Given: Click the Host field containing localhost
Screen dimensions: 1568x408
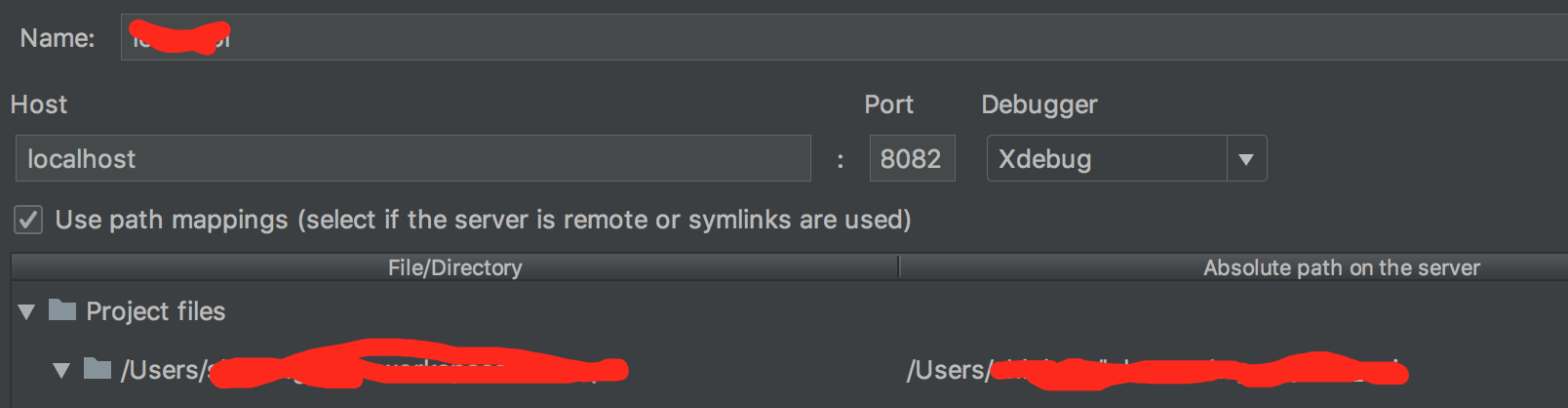Looking at the screenshot, I should (x=412, y=159).
